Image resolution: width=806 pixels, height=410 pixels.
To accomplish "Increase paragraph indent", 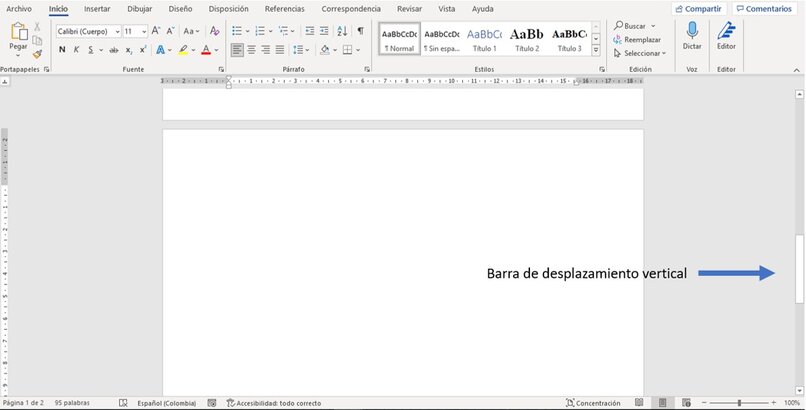I will point(324,31).
